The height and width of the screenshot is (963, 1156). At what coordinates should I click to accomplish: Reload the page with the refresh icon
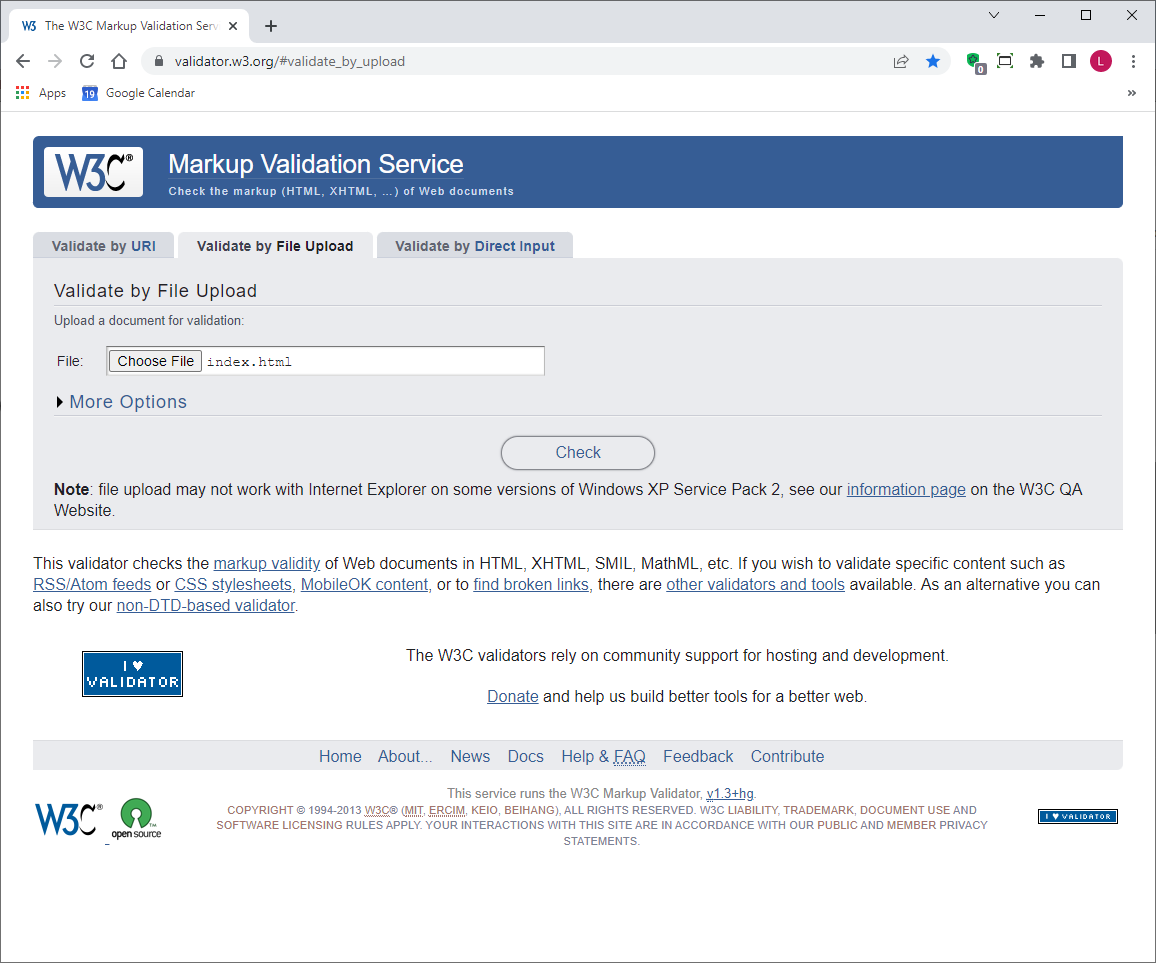click(x=87, y=61)
